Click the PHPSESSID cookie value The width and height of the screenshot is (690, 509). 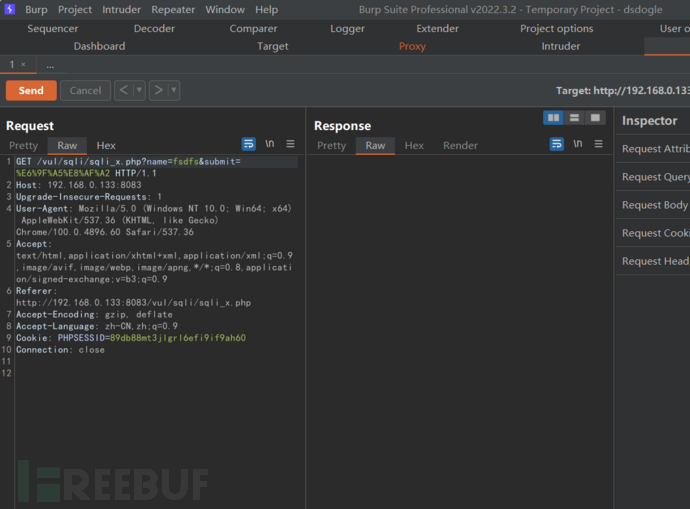(178, 338)
